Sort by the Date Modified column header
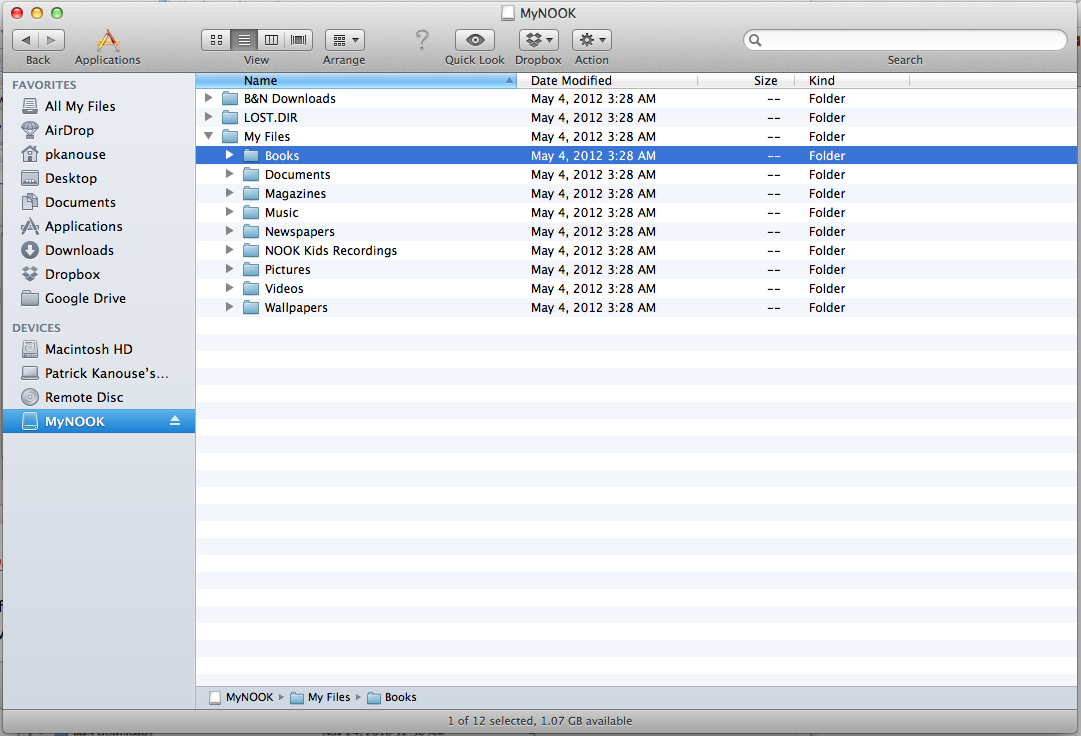This screenshot has height=736, width=1081. click(x=571, y=80)
